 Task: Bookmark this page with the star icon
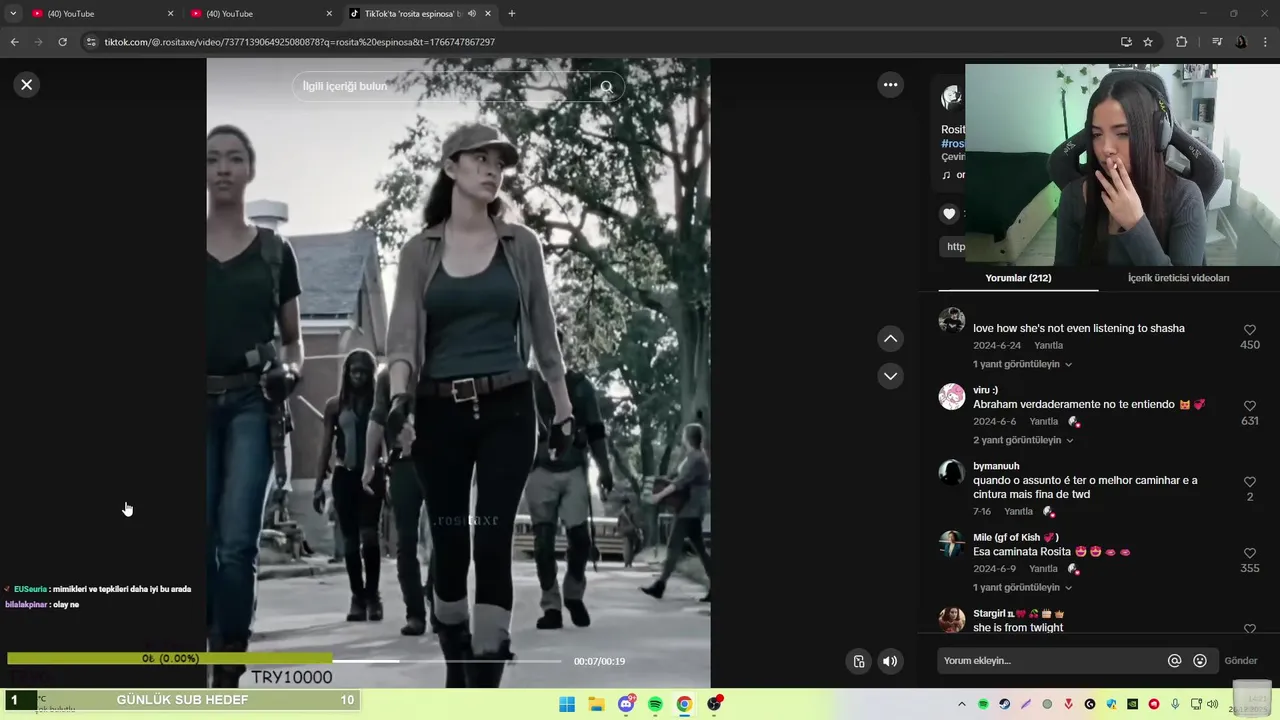[x=1148, y=42]
